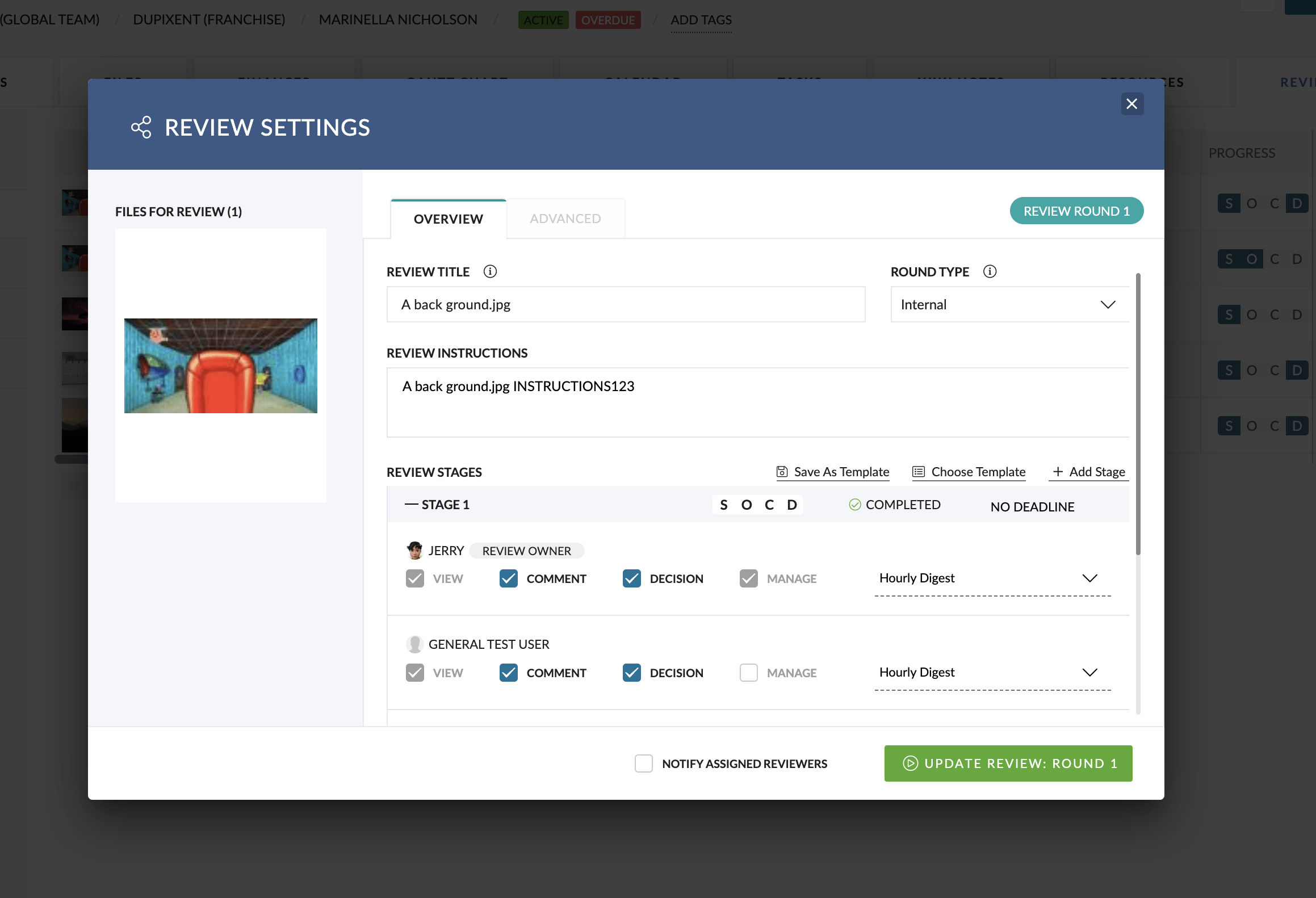Open the Round Type Internal dropdown
The height and width of the screenshot is (898, 1316).
coord(1010,304)
